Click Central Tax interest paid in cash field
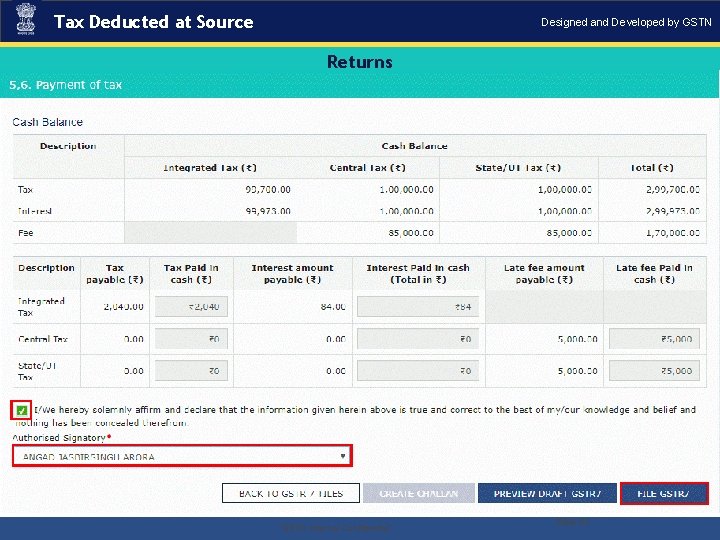This screenshot has width=720, height=540. 418,339
